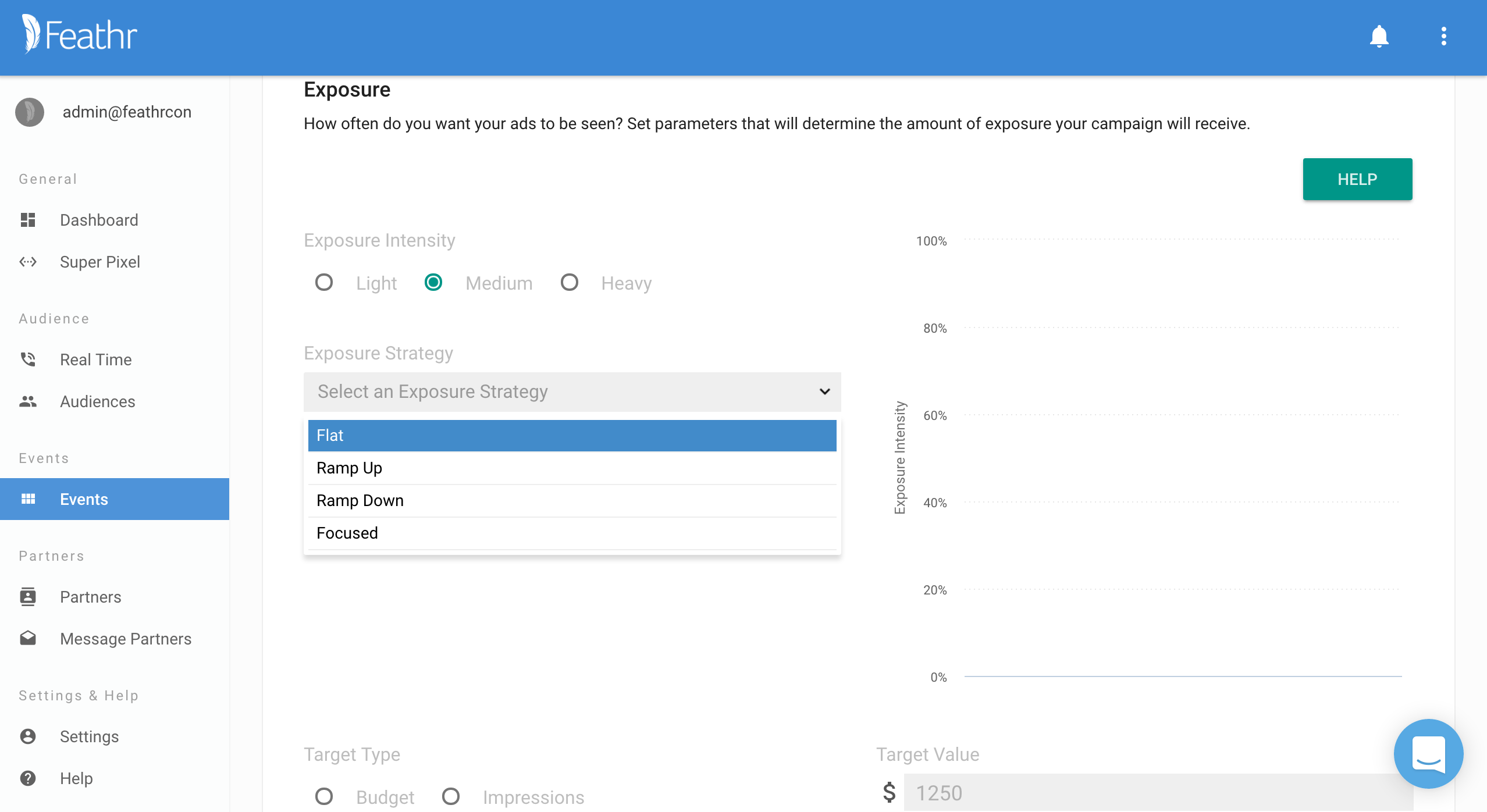1487x812 pixels.
Task: Click the Audiences people icon
Action: tap(28, 401)
